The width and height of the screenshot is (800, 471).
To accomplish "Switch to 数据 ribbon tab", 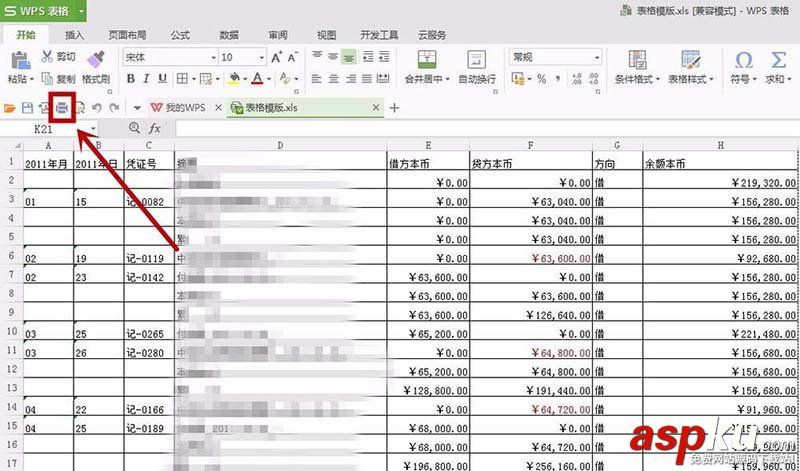I will tap(229, 35).
